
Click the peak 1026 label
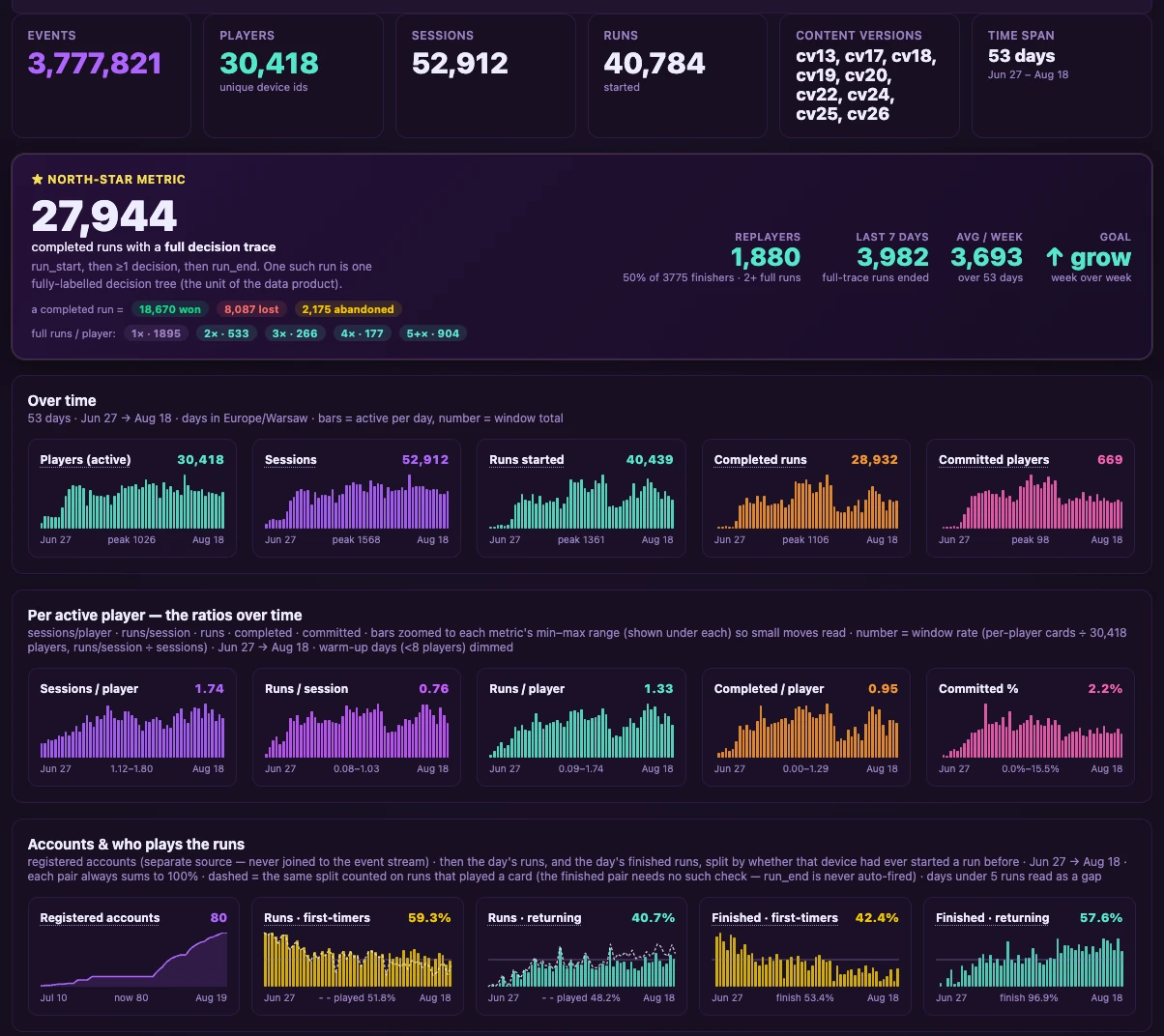131,540
